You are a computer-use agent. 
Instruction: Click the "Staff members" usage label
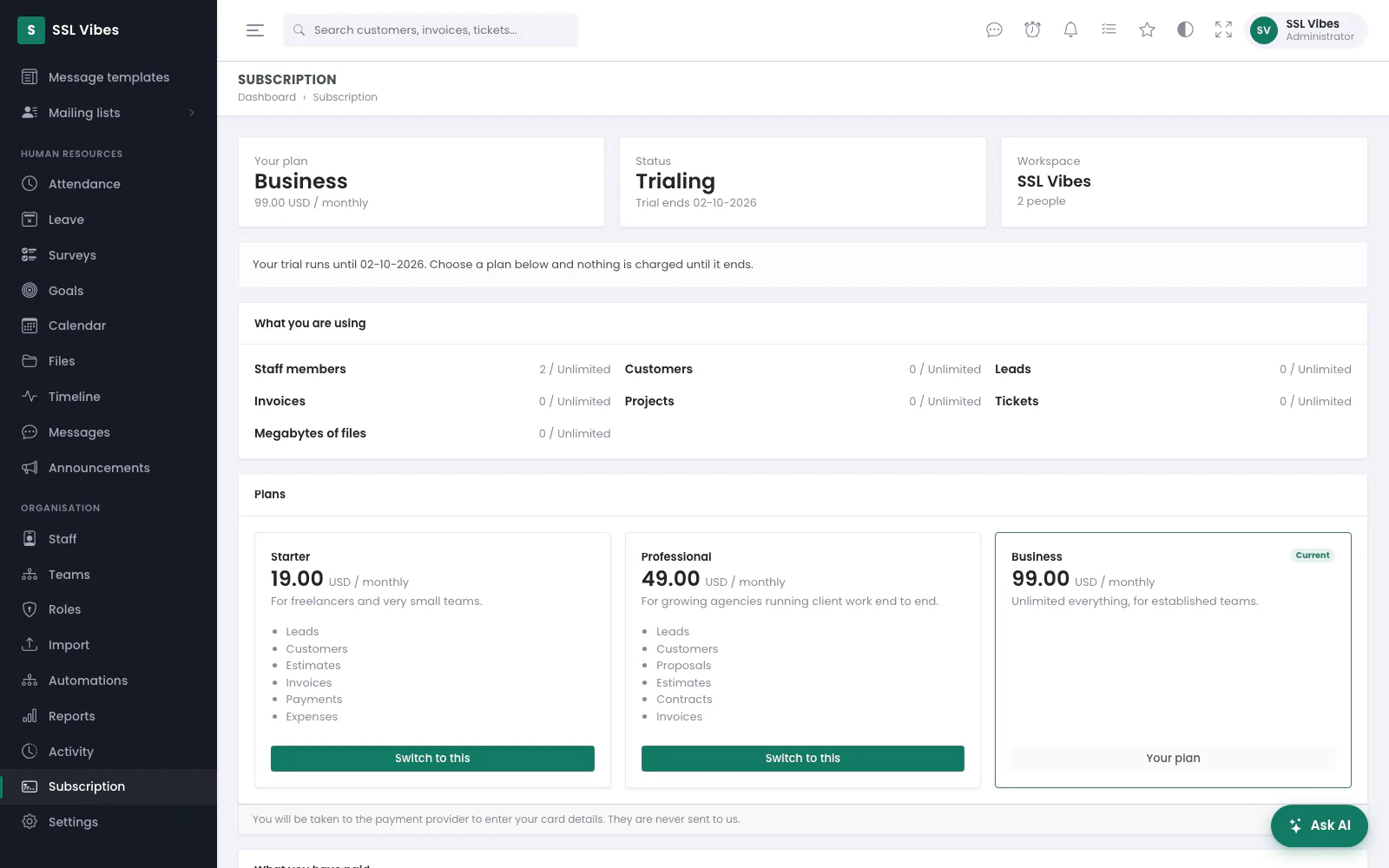point(300,369)
